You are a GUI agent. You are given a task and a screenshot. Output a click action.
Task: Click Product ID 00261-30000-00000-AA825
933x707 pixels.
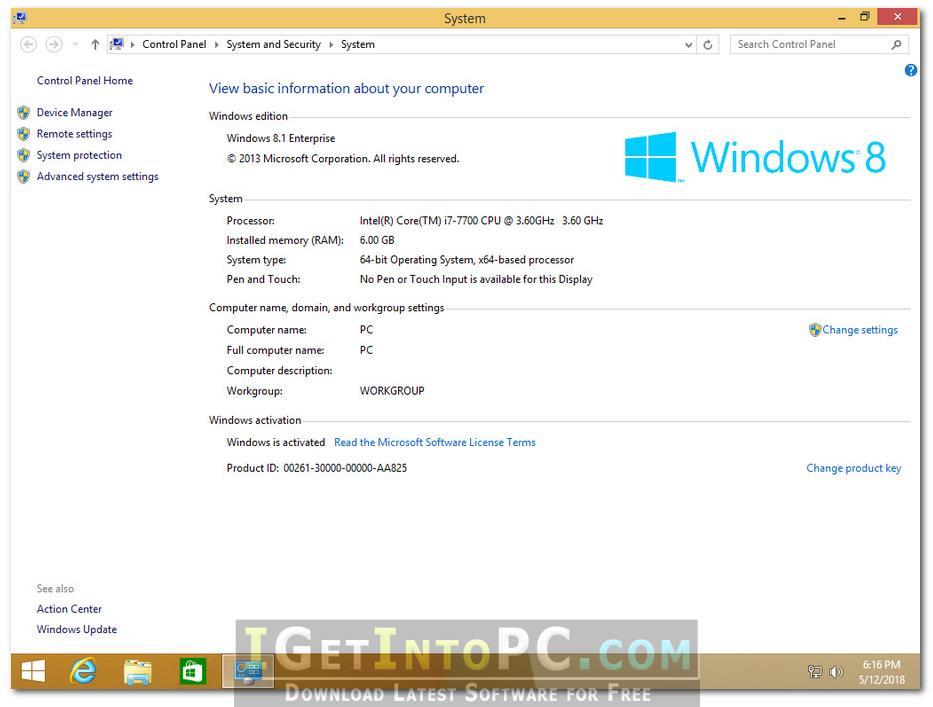(317, 468)
